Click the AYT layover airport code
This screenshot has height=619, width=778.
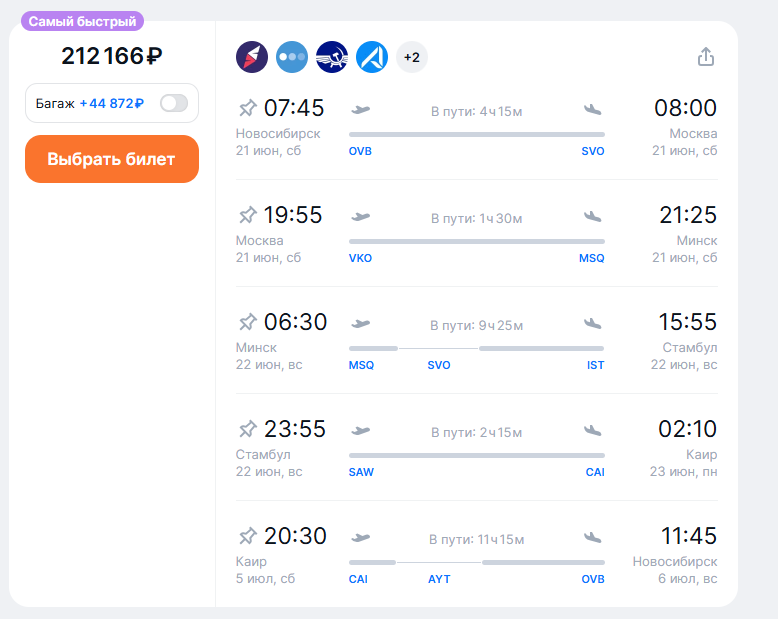tap(439, 580)
